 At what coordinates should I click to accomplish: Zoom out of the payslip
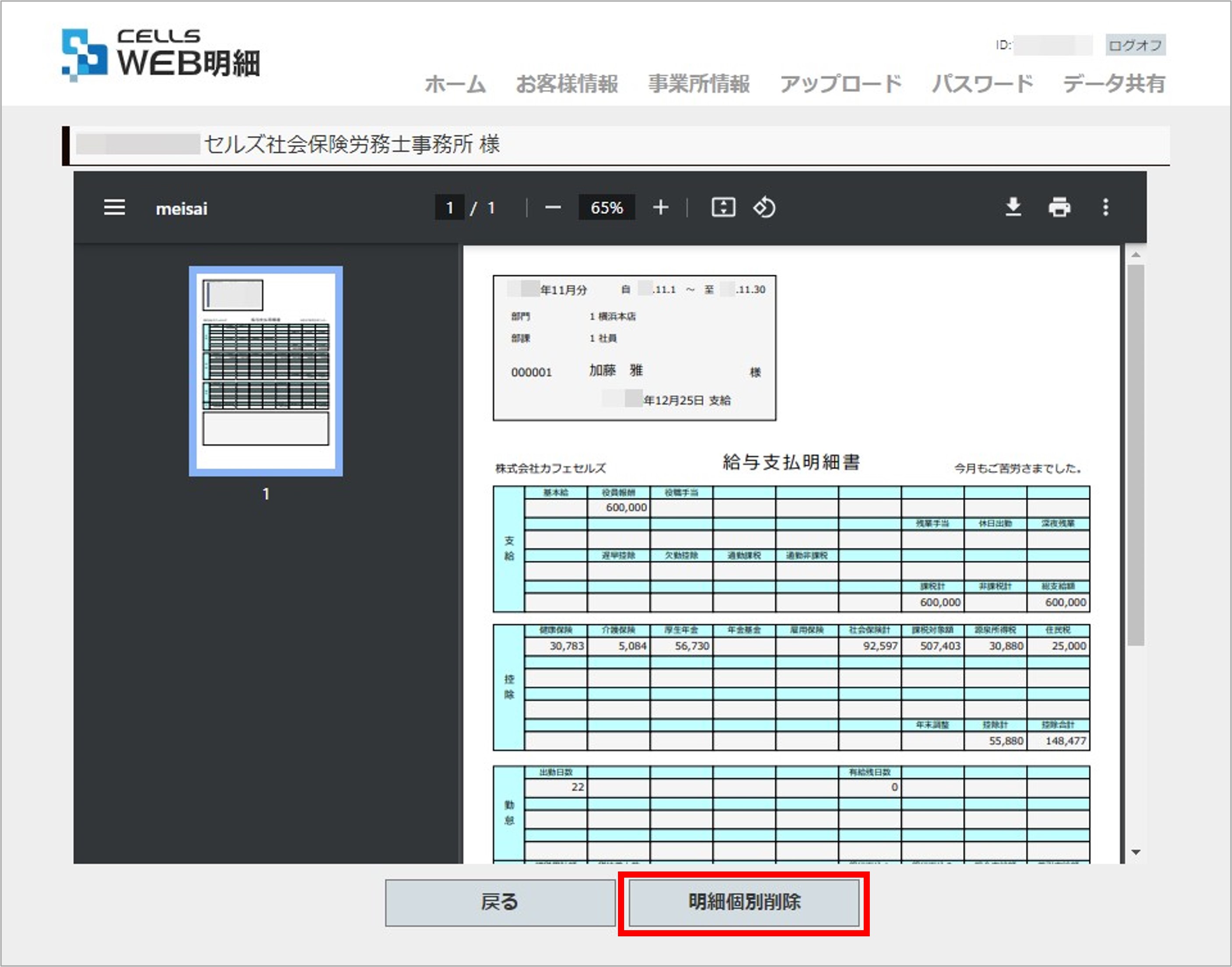(x=553, y=208)
